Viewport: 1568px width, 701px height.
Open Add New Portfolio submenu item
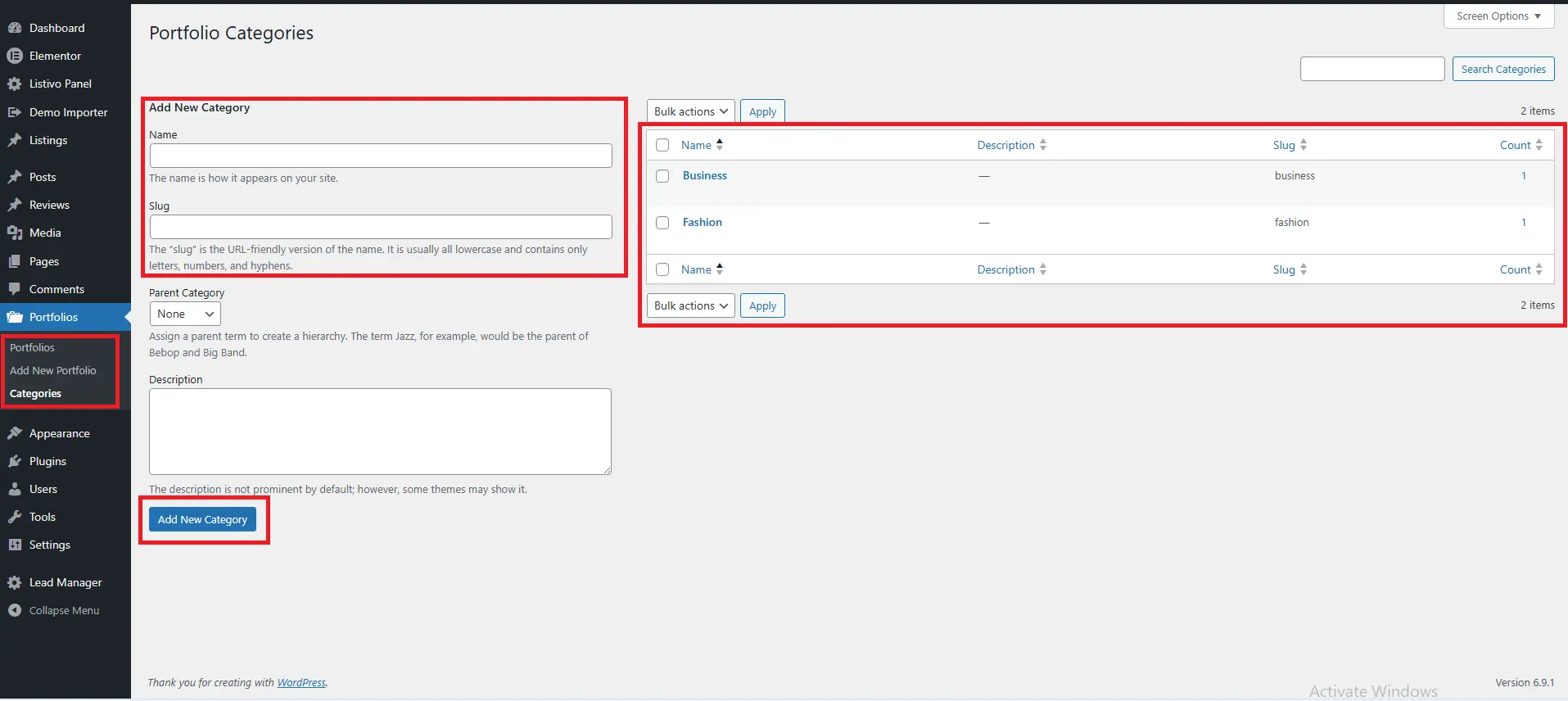[53, 370]
